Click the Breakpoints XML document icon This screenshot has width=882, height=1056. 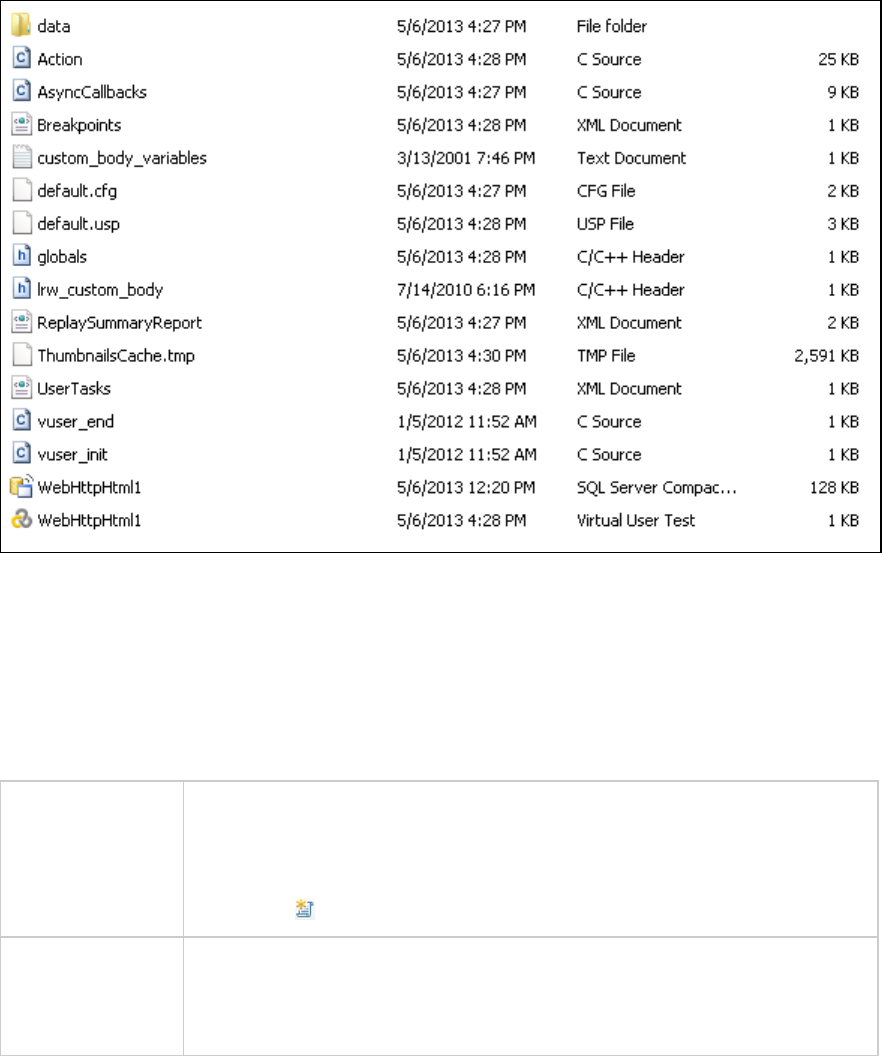(21, 125)
